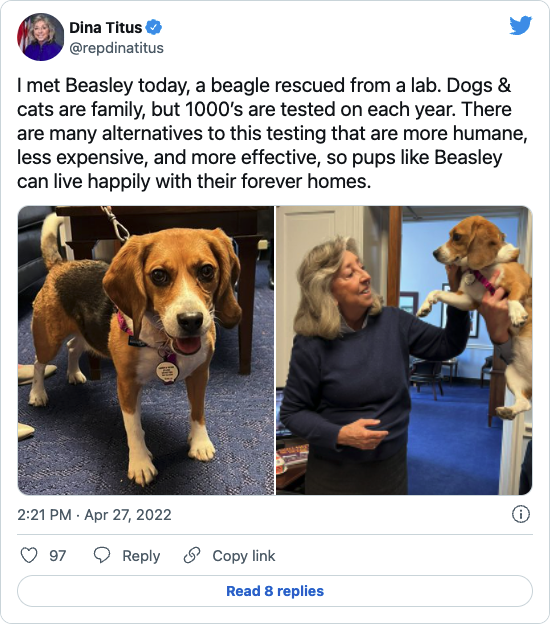The width and height of the screenshot is (550, 624).
Task: Open Dina Titus profile avatar
Action: coord(40,37)
